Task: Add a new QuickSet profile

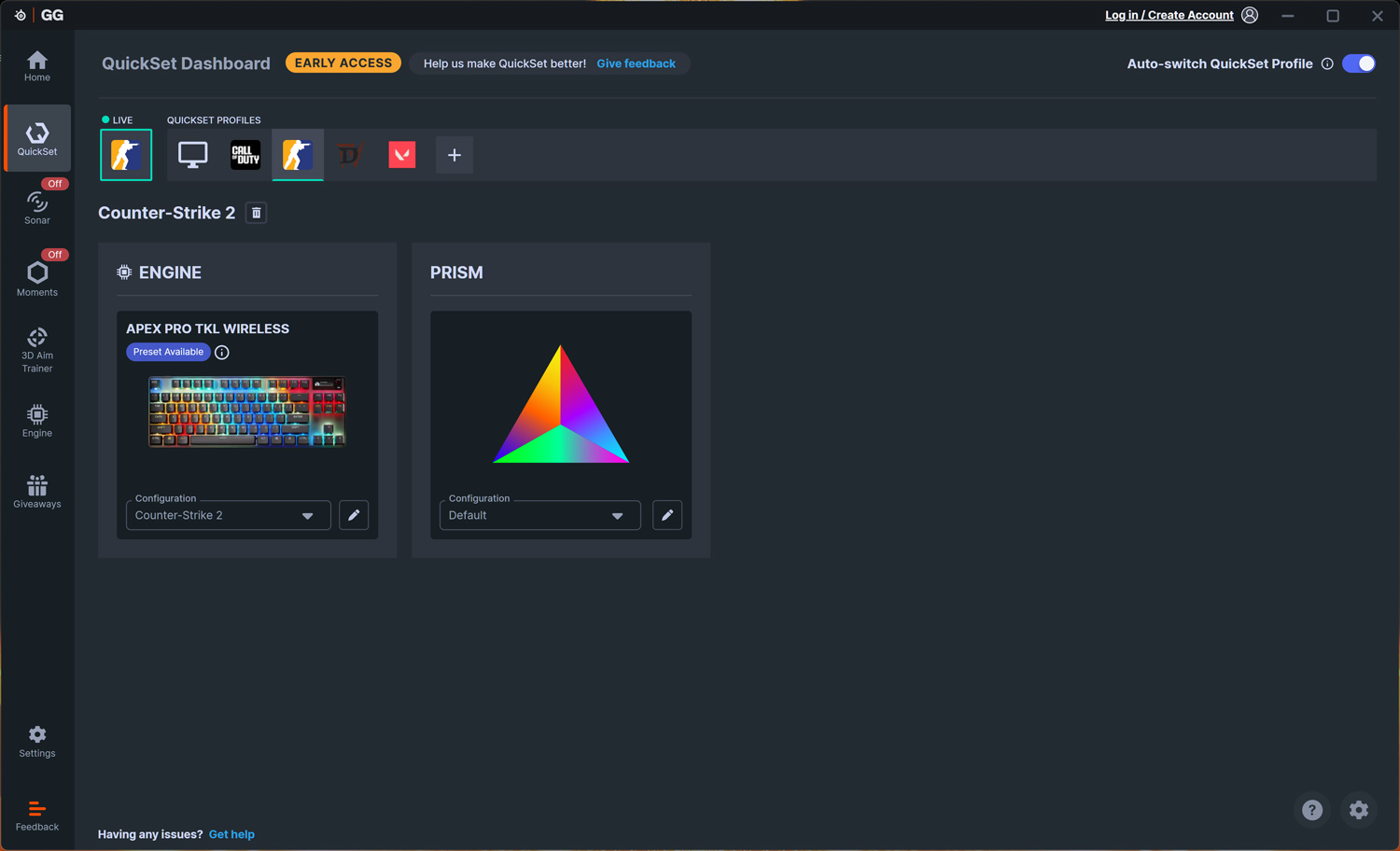Action: click(455, 155)
